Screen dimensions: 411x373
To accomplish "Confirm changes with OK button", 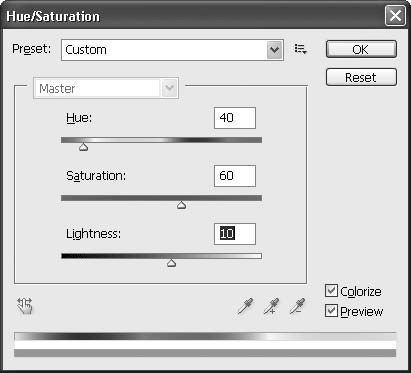I will tap(361, 49).
